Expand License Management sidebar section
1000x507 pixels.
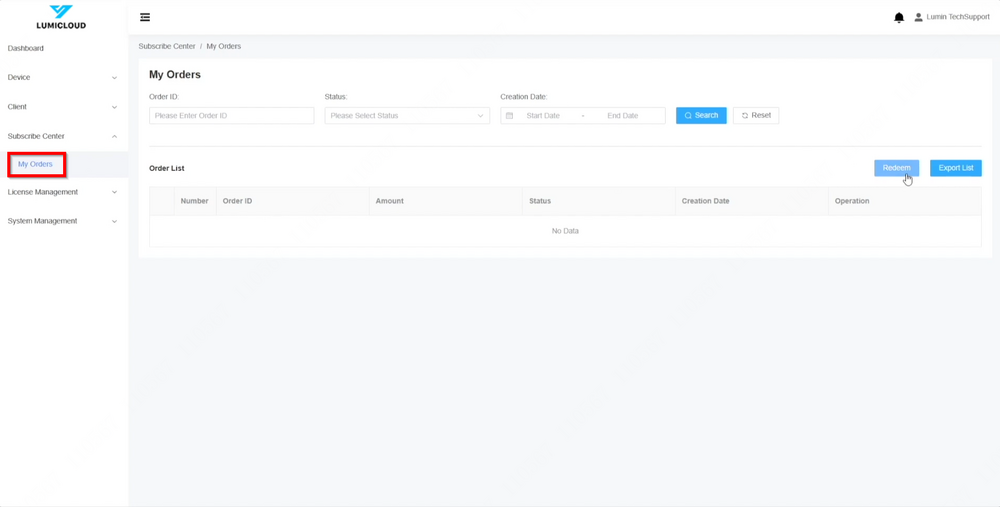[x=62, y=192]
